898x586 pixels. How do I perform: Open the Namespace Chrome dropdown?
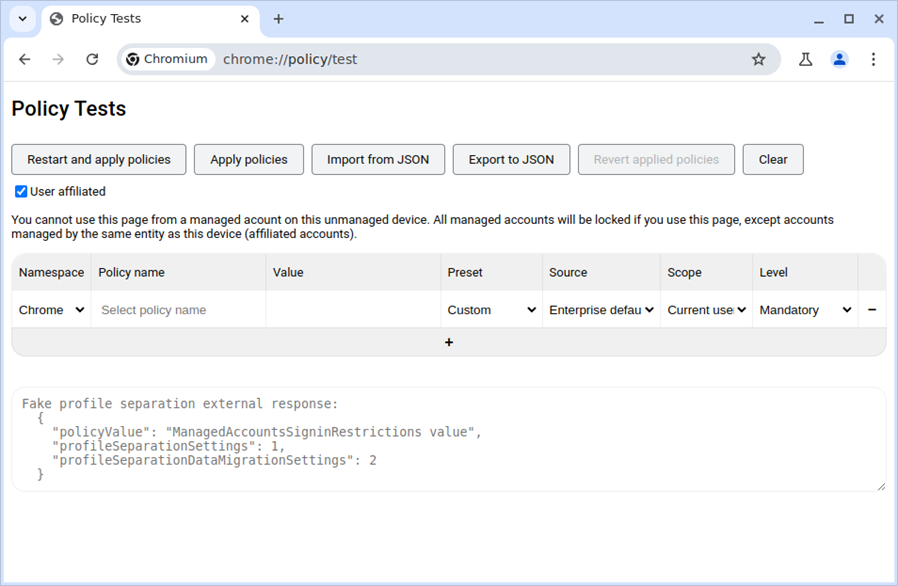pyautogui.click(x=52, y=310)
